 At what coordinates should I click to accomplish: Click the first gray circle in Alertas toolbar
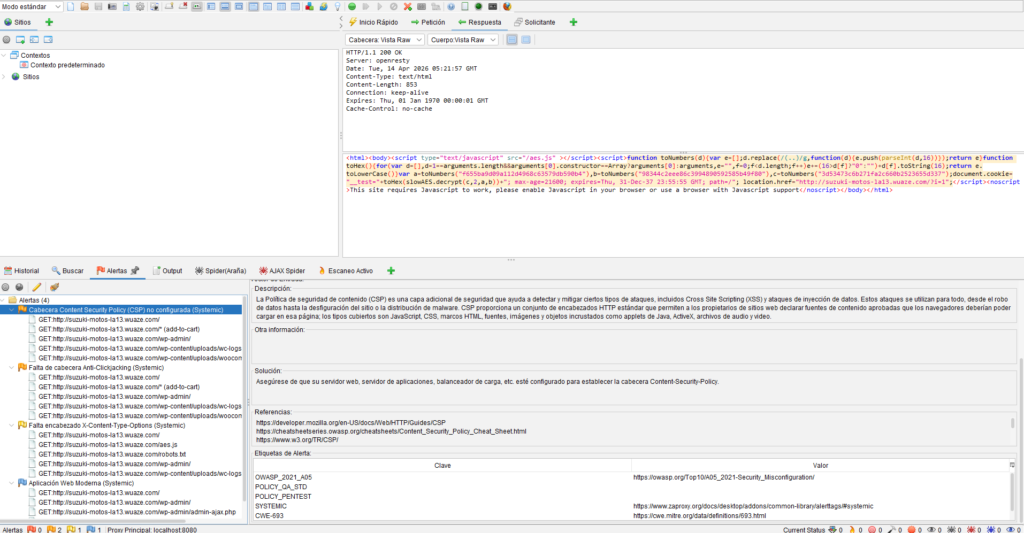click(6, 287)
